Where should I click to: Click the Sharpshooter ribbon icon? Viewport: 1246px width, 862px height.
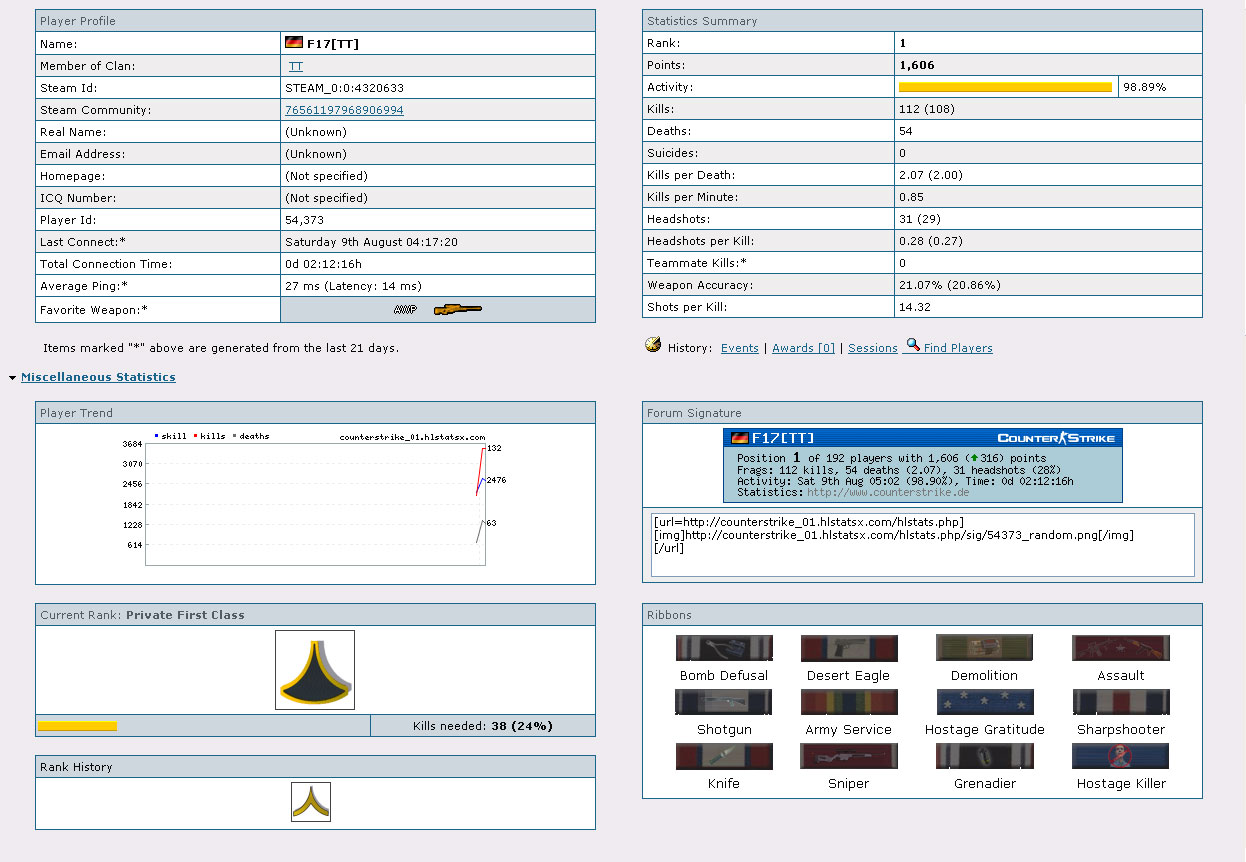[x=1120, y=702]
